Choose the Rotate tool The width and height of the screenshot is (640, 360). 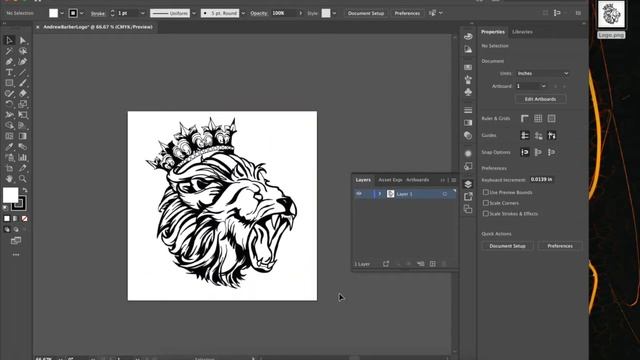pyautogui.click(x=9, y=104)
